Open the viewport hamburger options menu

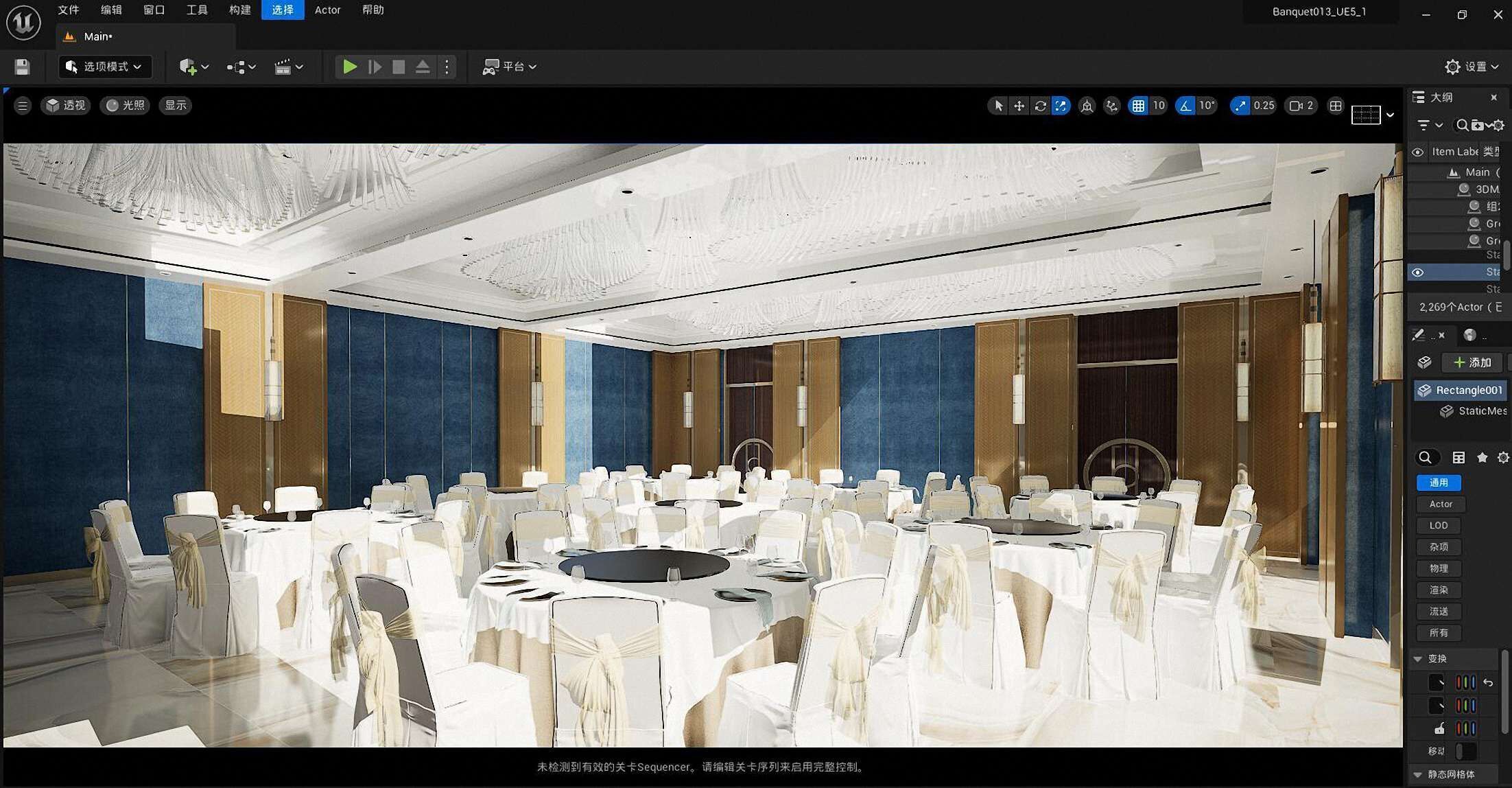(23, 105)
